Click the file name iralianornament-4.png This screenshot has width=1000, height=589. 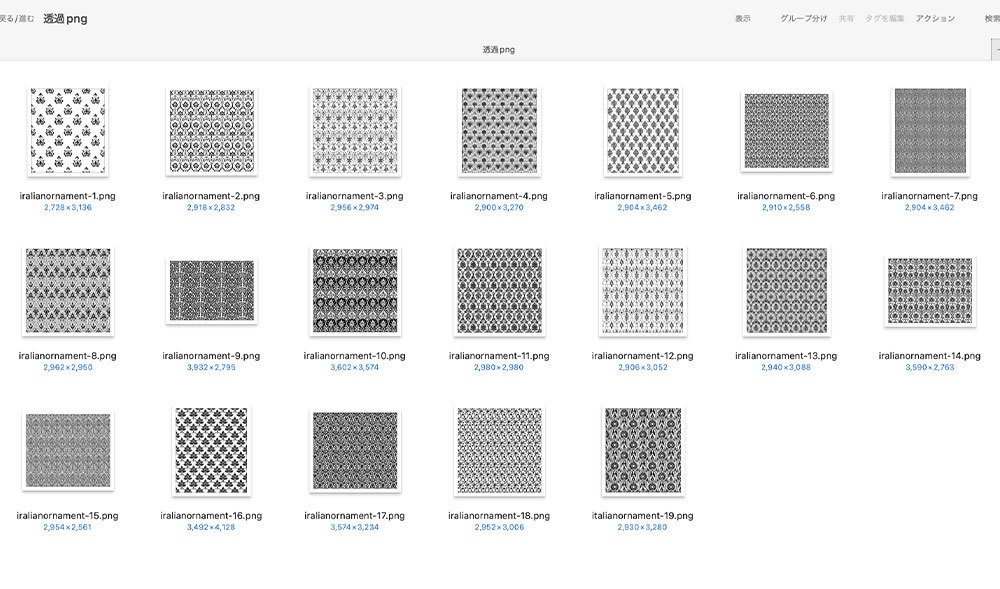(499, 196)
